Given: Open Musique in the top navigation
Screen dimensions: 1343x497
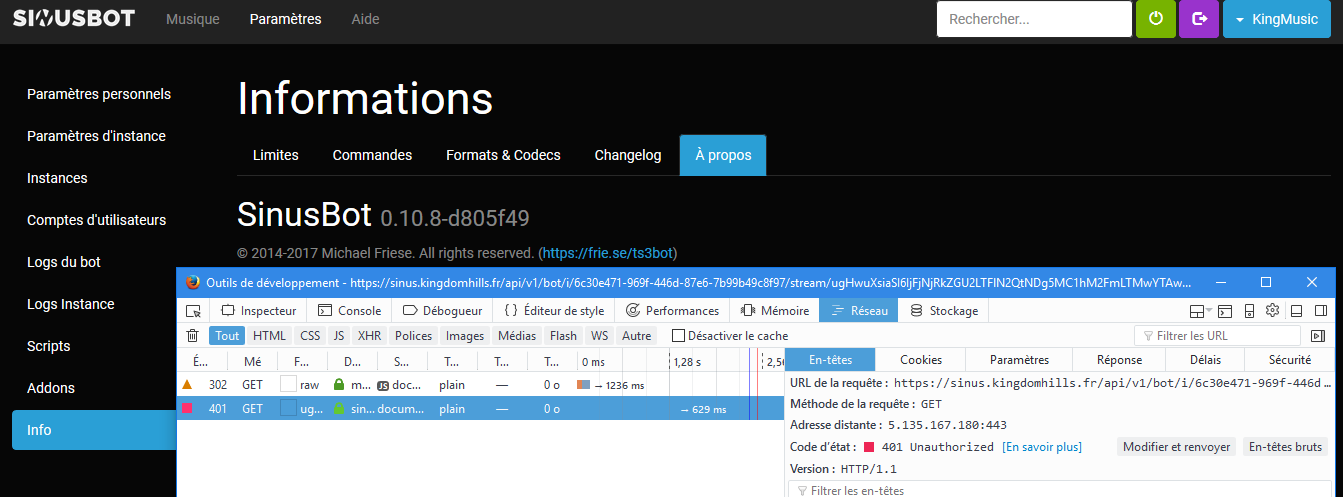Looking at the screenshot, I should 193,19.
